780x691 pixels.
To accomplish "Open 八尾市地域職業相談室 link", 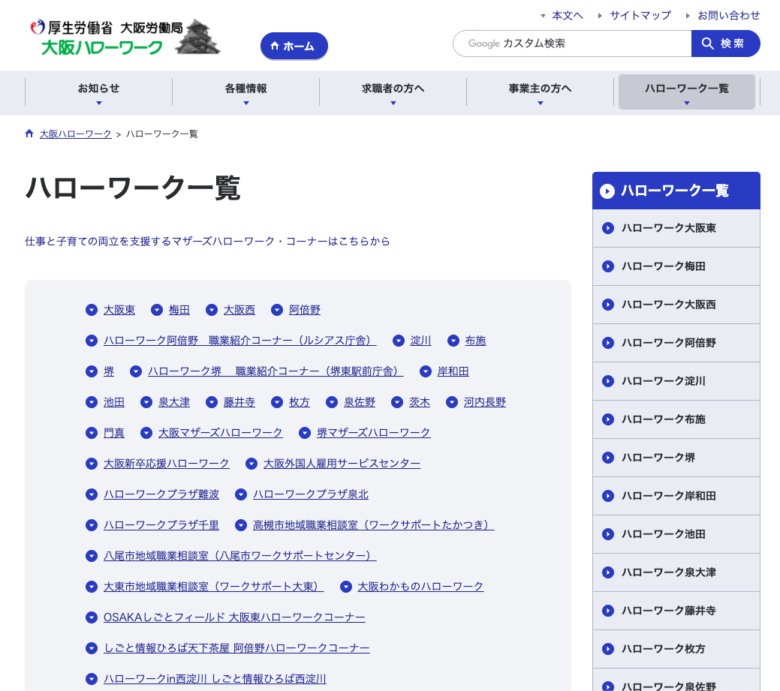I will 240,556.
